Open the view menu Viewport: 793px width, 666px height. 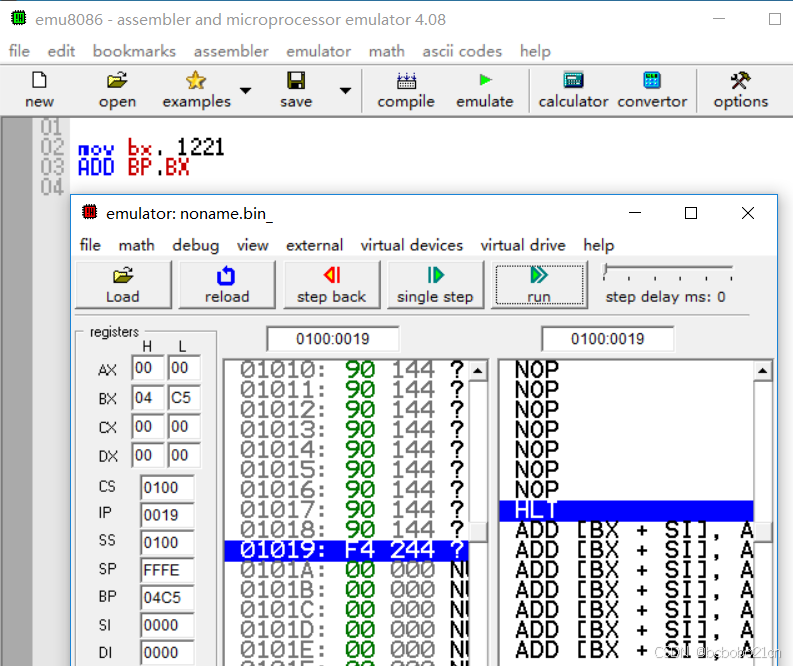tap(252, 245)
